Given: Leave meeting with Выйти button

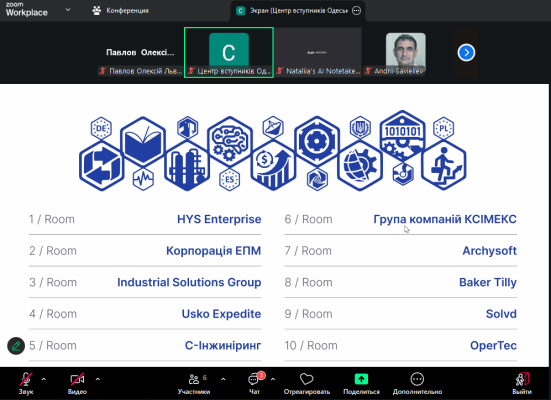Looking at the screenshot, I should [x=522, y=383].
